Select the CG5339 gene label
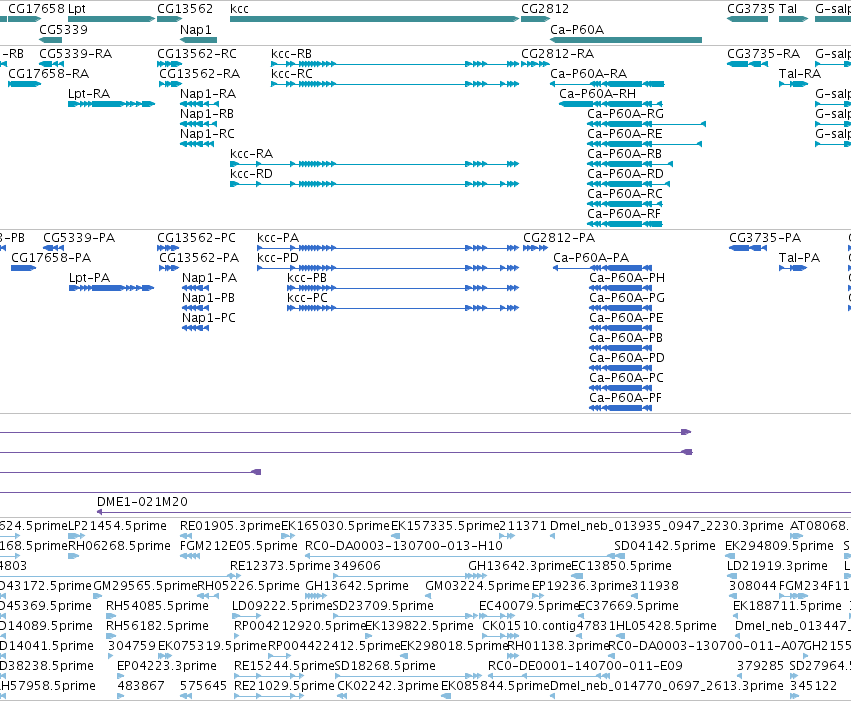851x701 pixels. coord(63,29)
